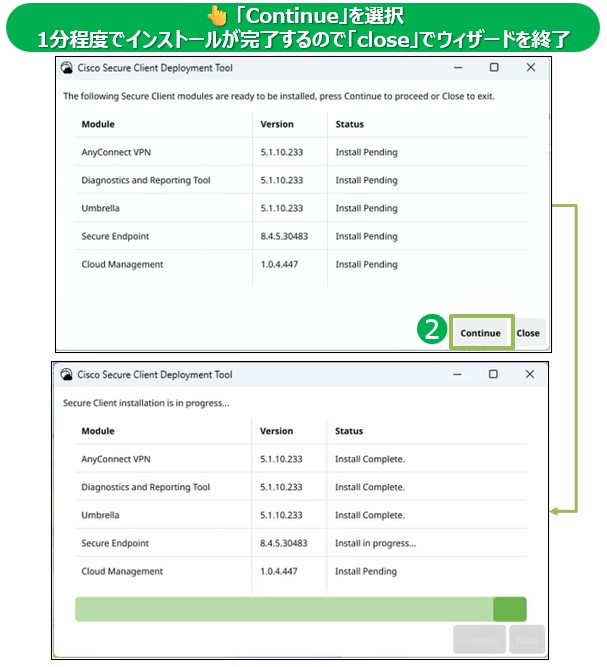Minimize the lower installation progress window

coord(457,374)
